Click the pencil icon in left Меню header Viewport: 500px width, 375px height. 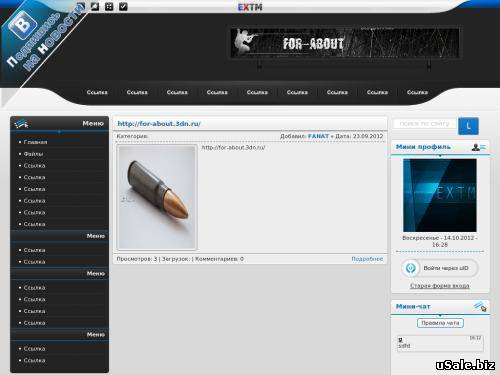(21, 124)
